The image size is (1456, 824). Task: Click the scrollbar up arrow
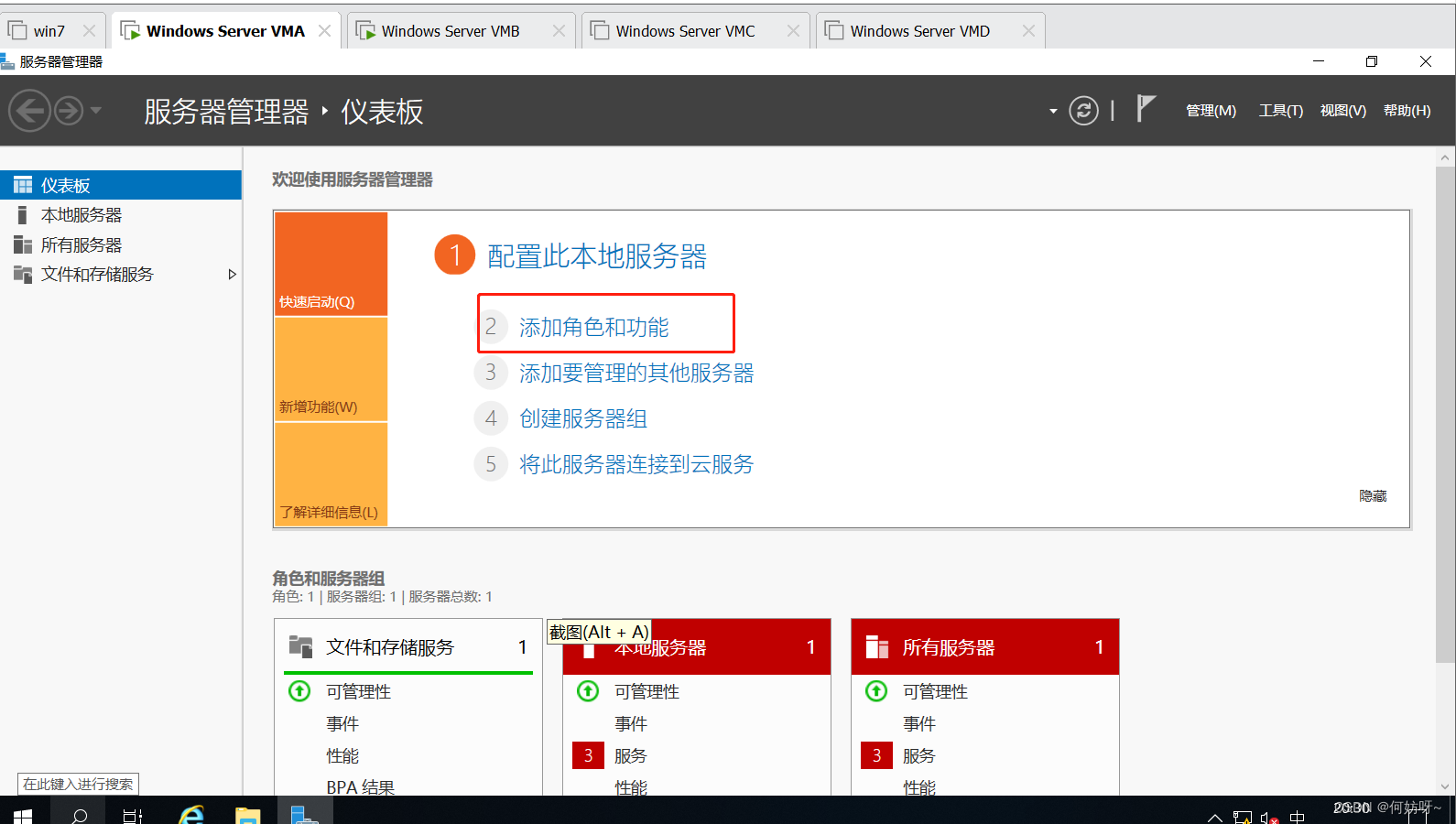click(x=1445, y=157)
